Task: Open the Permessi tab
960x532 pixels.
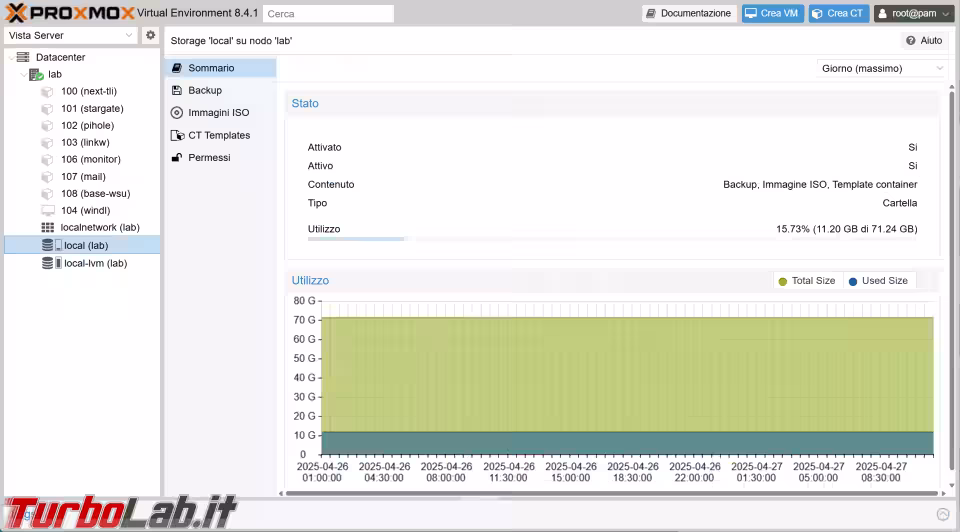Action: (220, 157)
